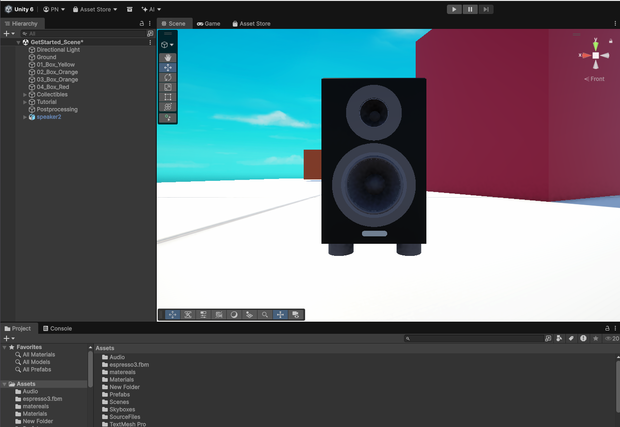Select the Rotate tool
Screen dimensions: 620x427
168,77
